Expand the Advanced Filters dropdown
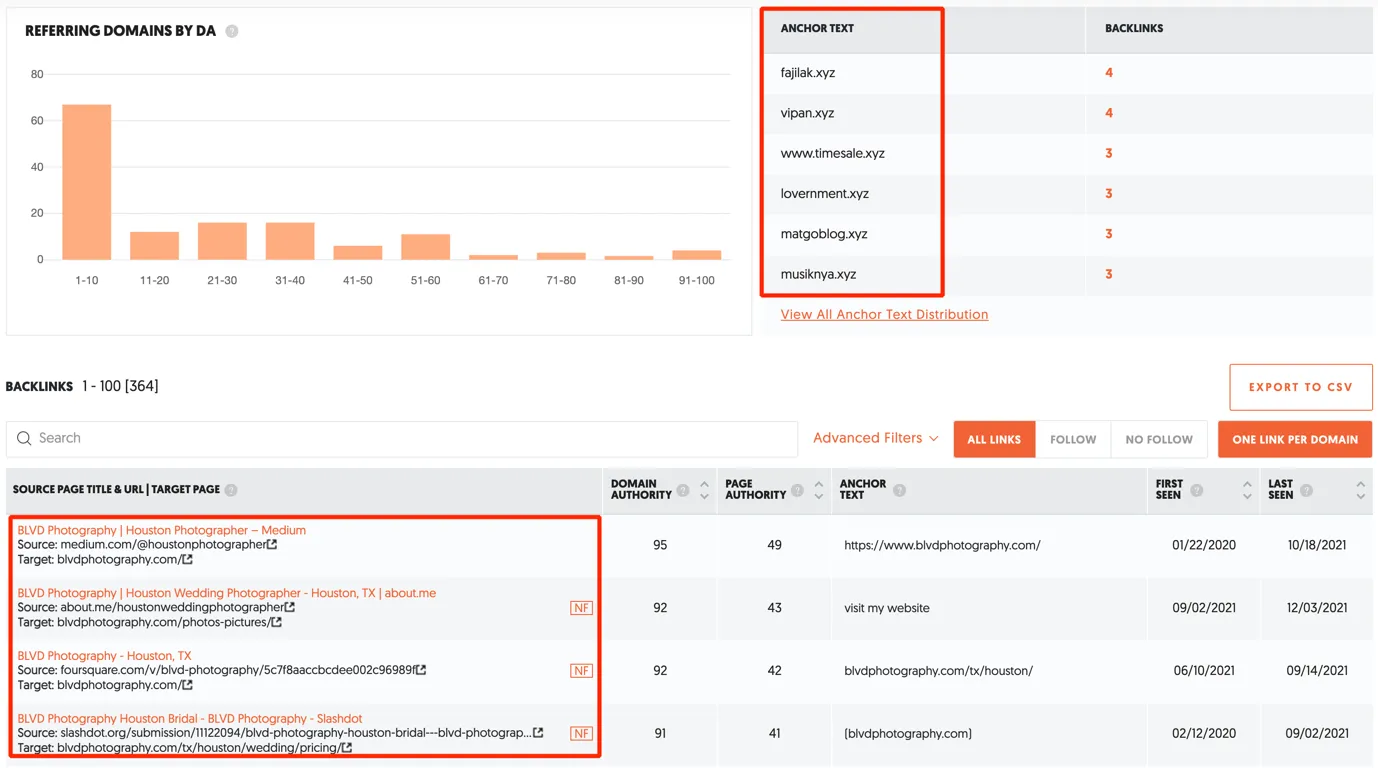The image size is (1378, 768). tap(875, 438)
